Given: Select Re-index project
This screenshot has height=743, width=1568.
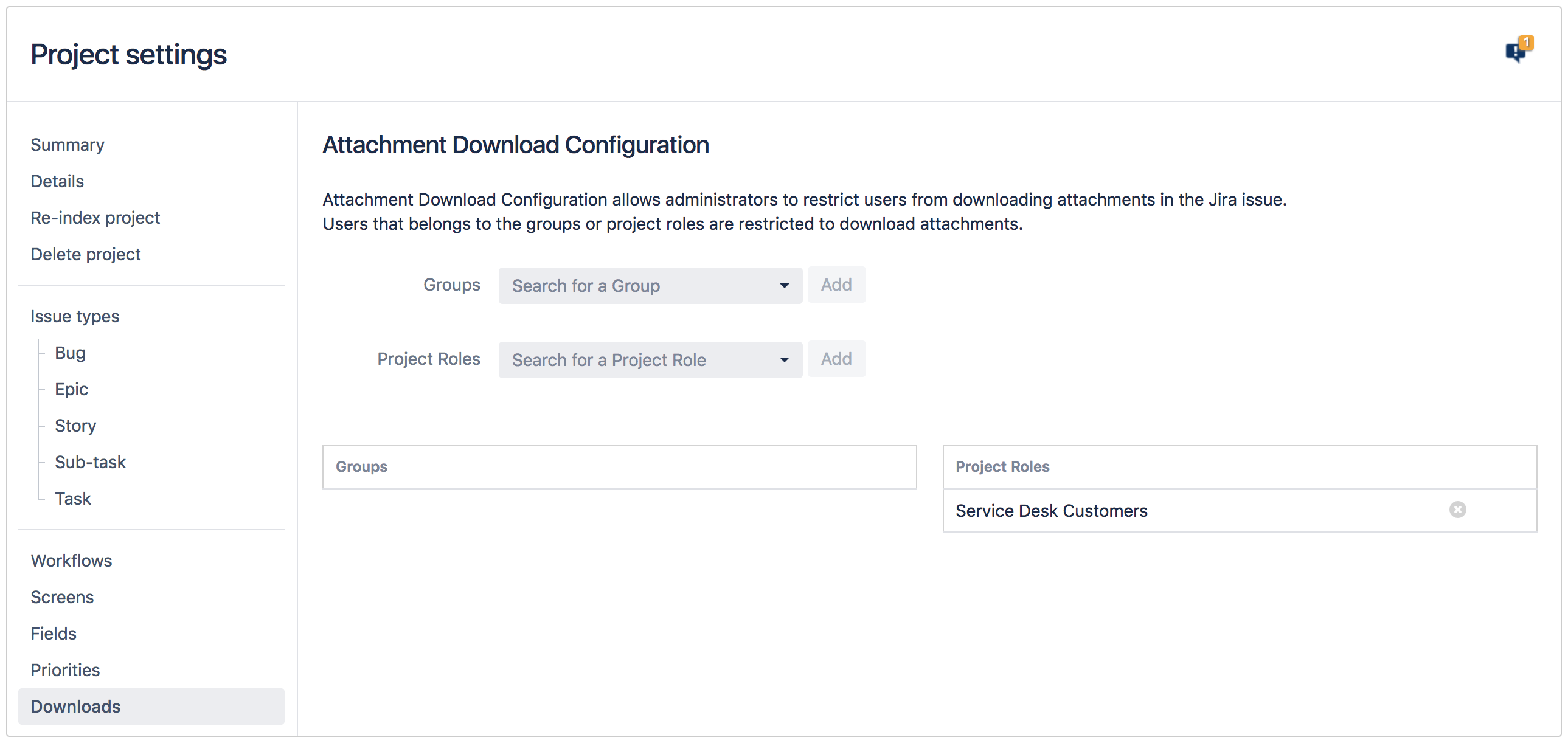Looking at the screenshot, I should (x=95, y=217).
